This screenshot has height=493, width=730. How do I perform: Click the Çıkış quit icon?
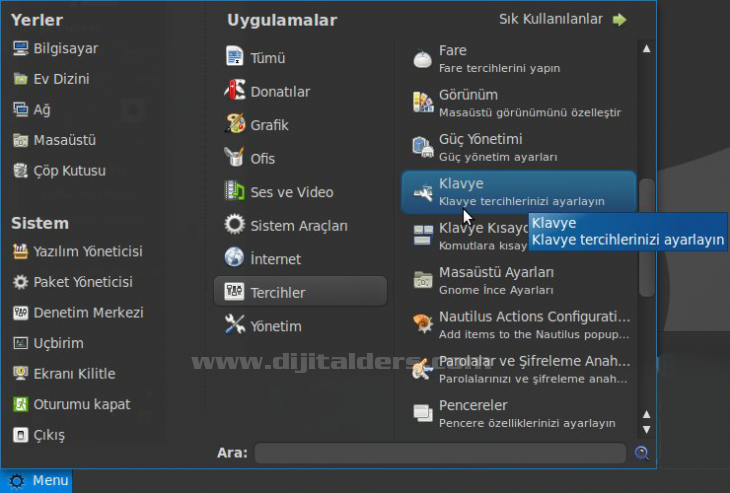point(20,435)
